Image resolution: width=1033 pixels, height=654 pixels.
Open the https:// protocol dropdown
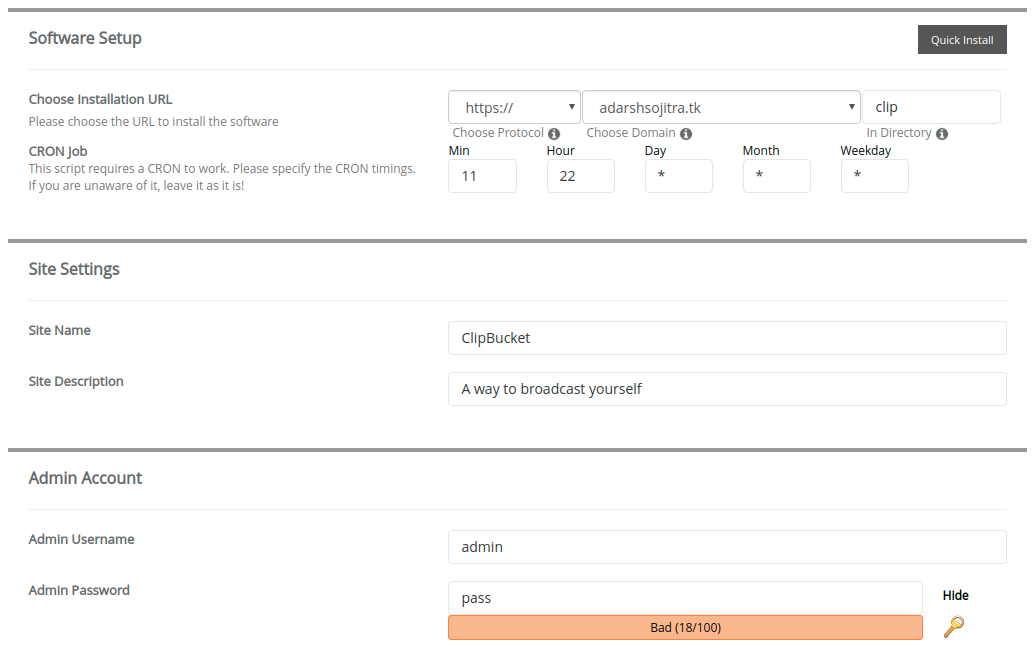515,107
